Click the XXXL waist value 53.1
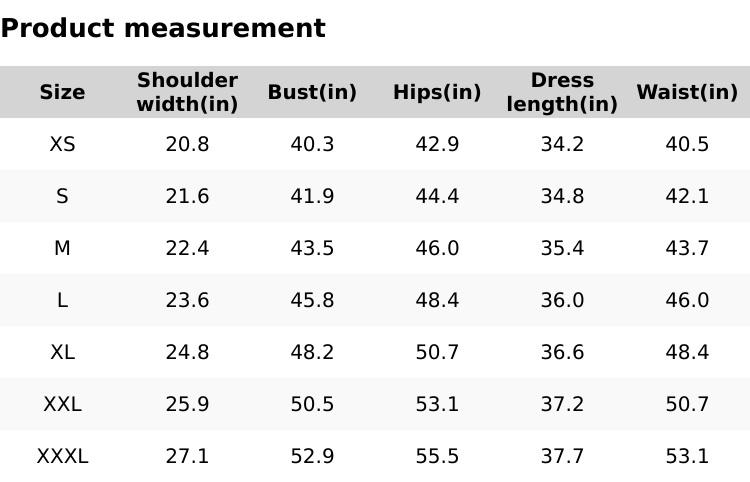The height and width of the screenshot is (482, 750). click(687, 456)
